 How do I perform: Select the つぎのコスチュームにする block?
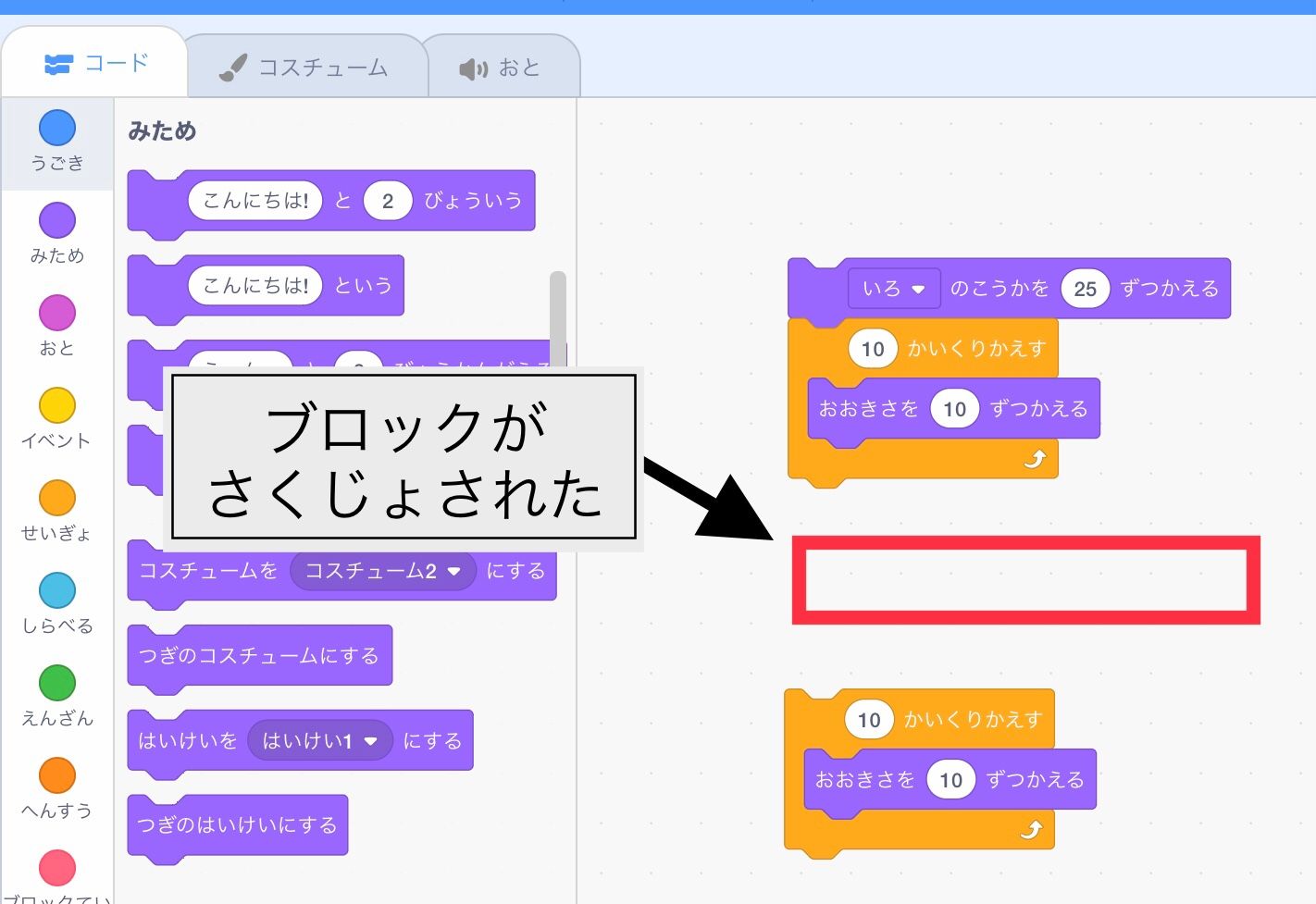259,655
